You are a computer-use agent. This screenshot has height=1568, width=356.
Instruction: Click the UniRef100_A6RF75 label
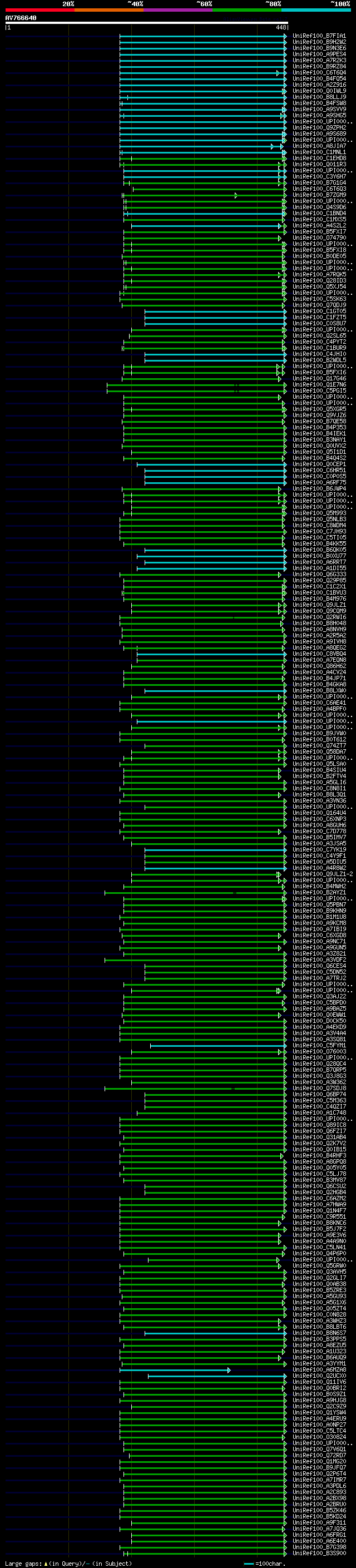coord(319,483)
